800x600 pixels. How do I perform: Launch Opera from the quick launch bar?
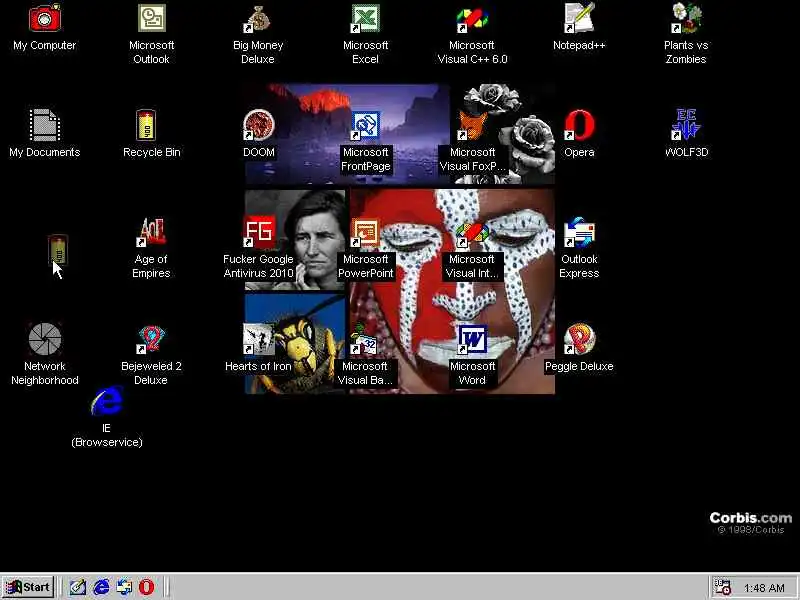[x=146, y=587]
